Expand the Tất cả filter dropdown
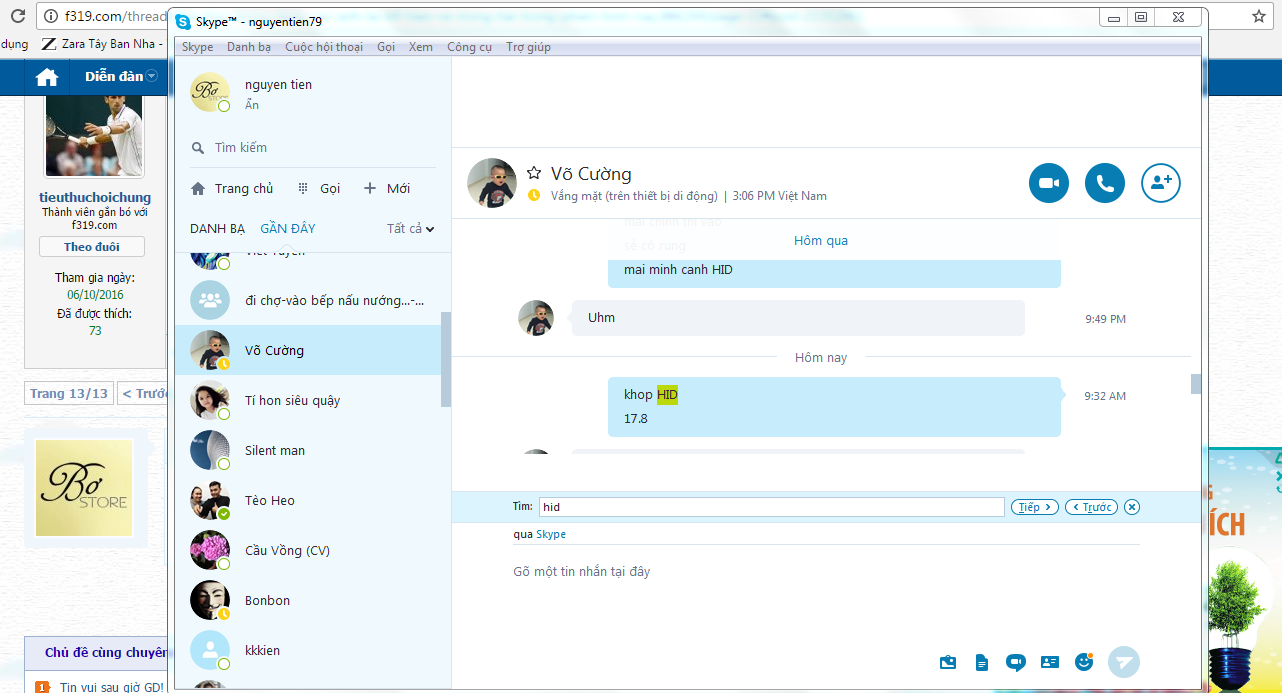Viewport: 1282px width, 693px height. (411, 229)
